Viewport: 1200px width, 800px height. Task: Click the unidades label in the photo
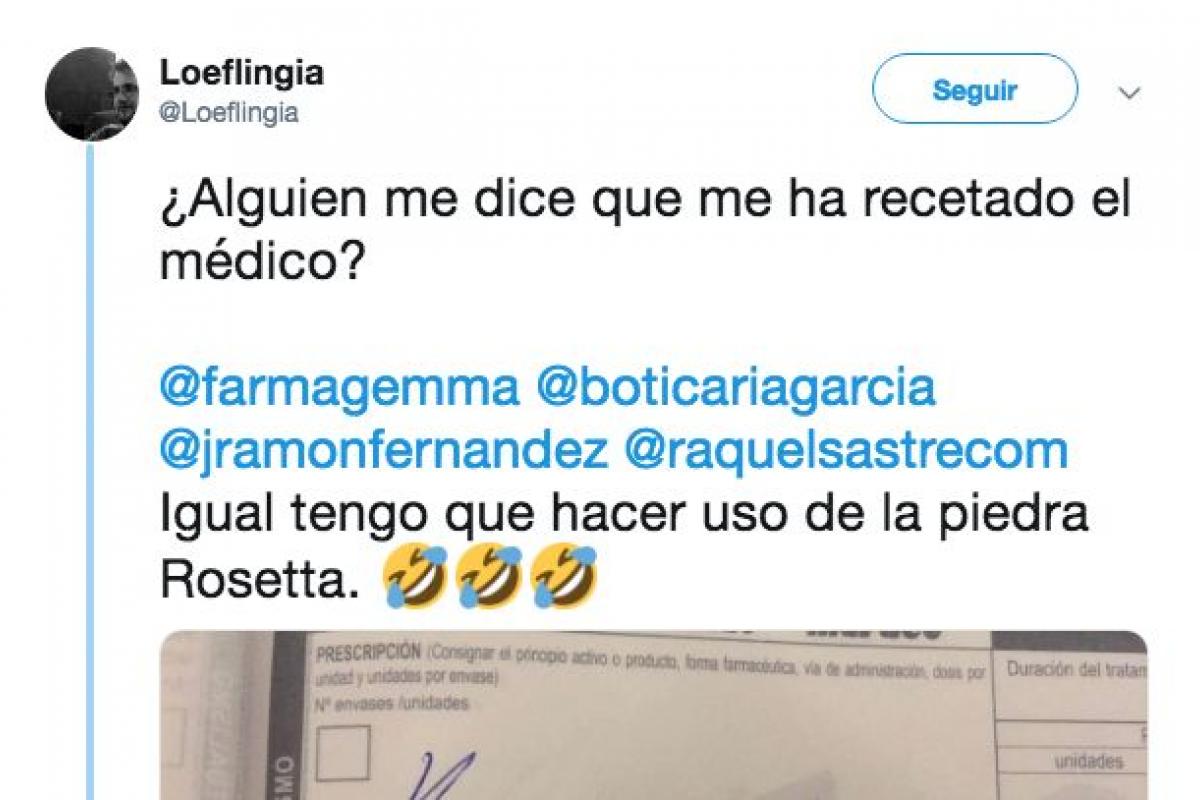coord(1088,761)
